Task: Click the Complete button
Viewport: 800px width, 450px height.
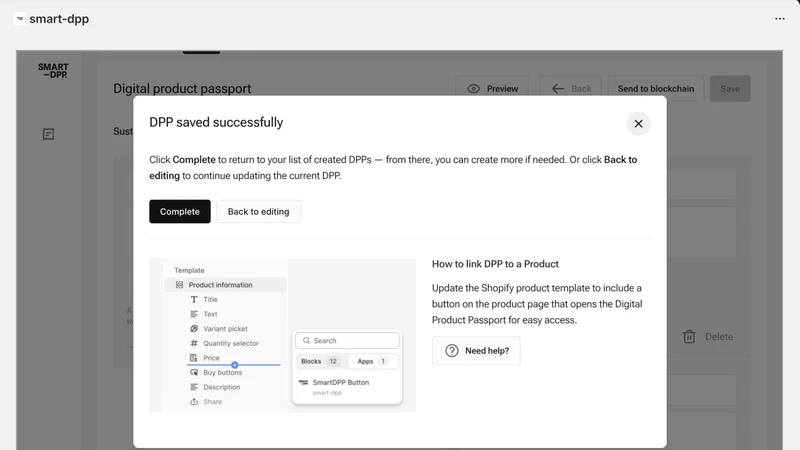Action: click(180, 211)
